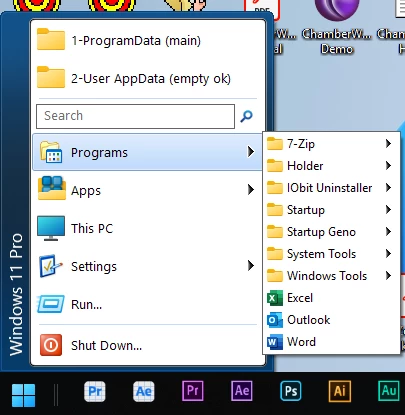Open the Programs menu entry
The image size is (405, 415).
(147, 152)
